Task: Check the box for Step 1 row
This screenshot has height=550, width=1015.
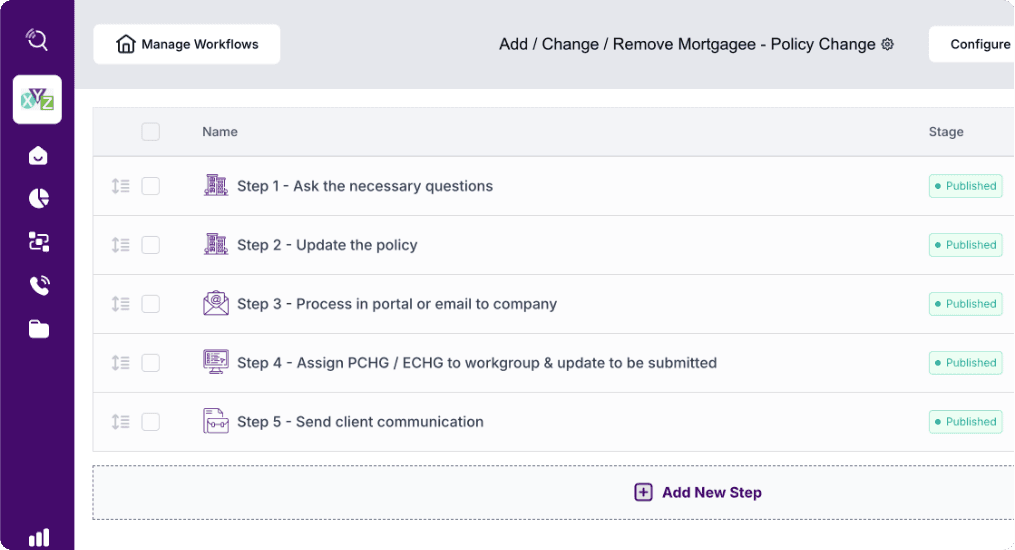Action: [x=150, y=186]
